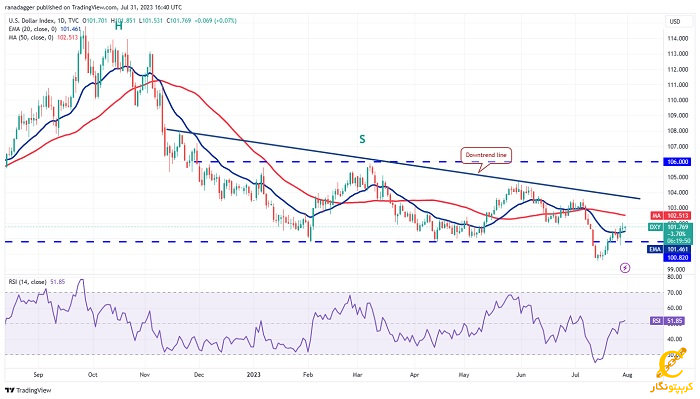
Task: Click the Downtrend line callout label
Action: (x=486, y=155)
